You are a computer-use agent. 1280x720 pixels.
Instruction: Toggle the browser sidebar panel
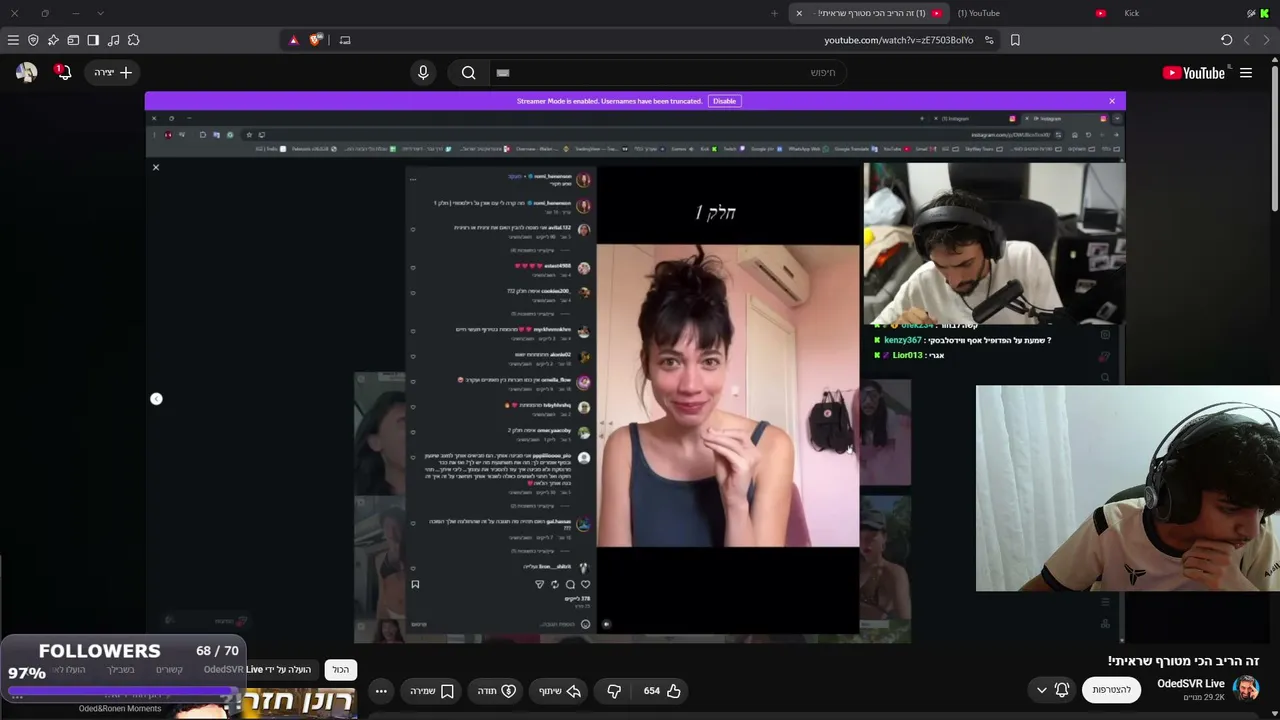[x=93, y=40]
